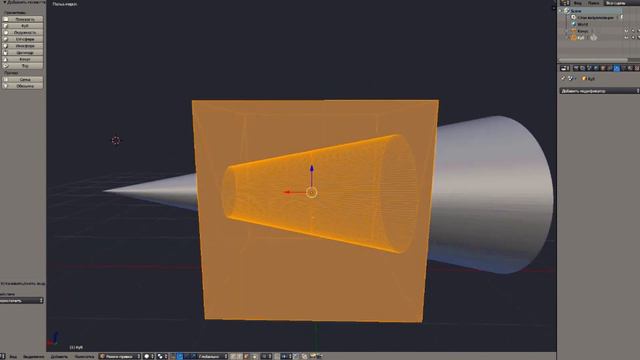Click the pin icon in properties breadcrumb
640x360 pixels.
pyautogui.click(x=563, y=78)
